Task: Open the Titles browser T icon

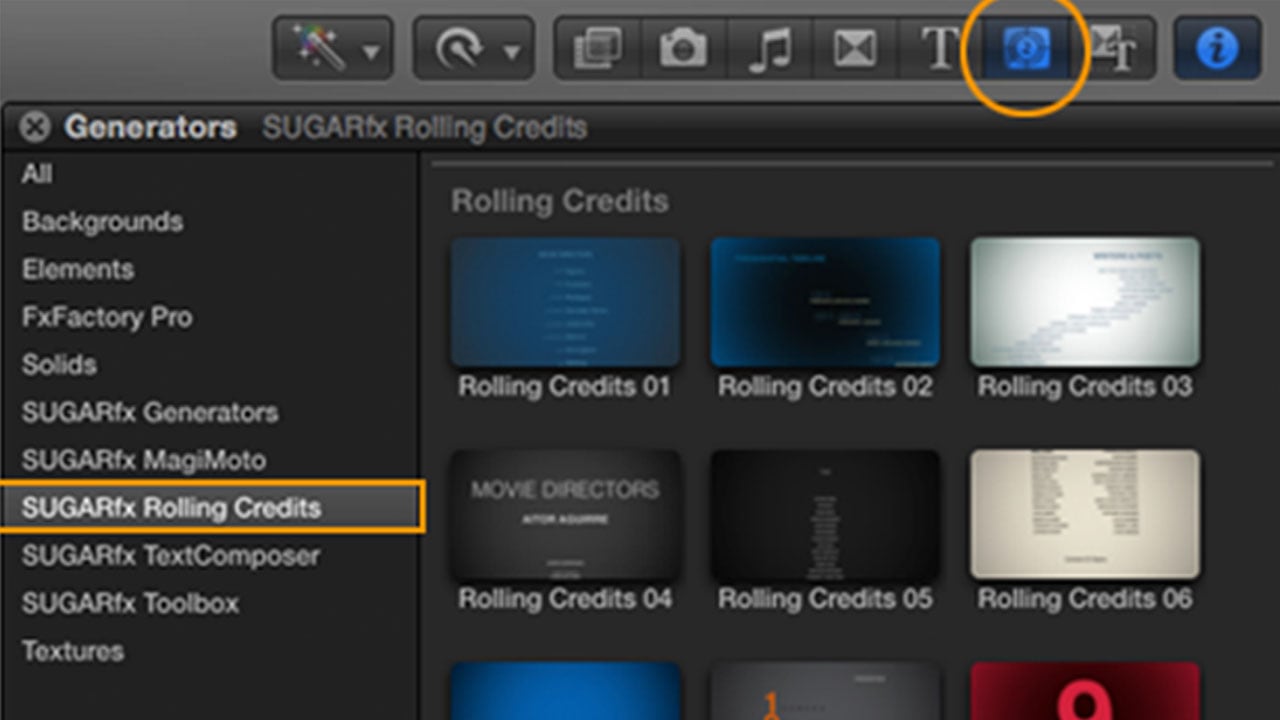Action: pos(940,48)
